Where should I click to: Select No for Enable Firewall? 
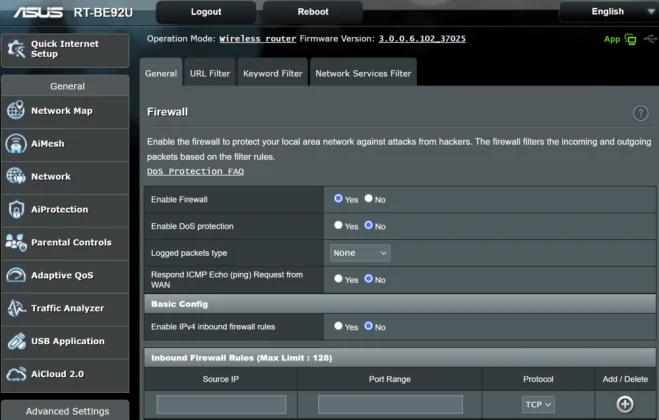[369, 198]
